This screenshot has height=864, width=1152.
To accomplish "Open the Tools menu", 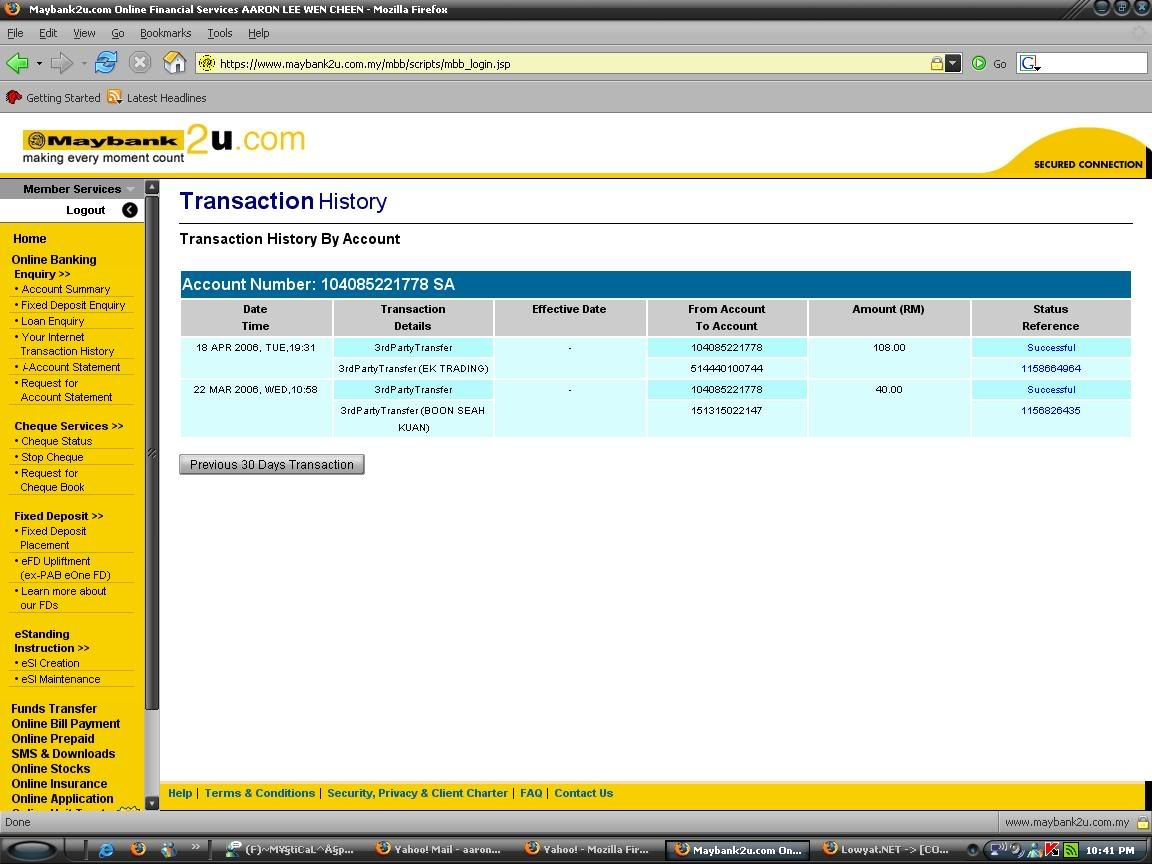I will pos(219,33).
